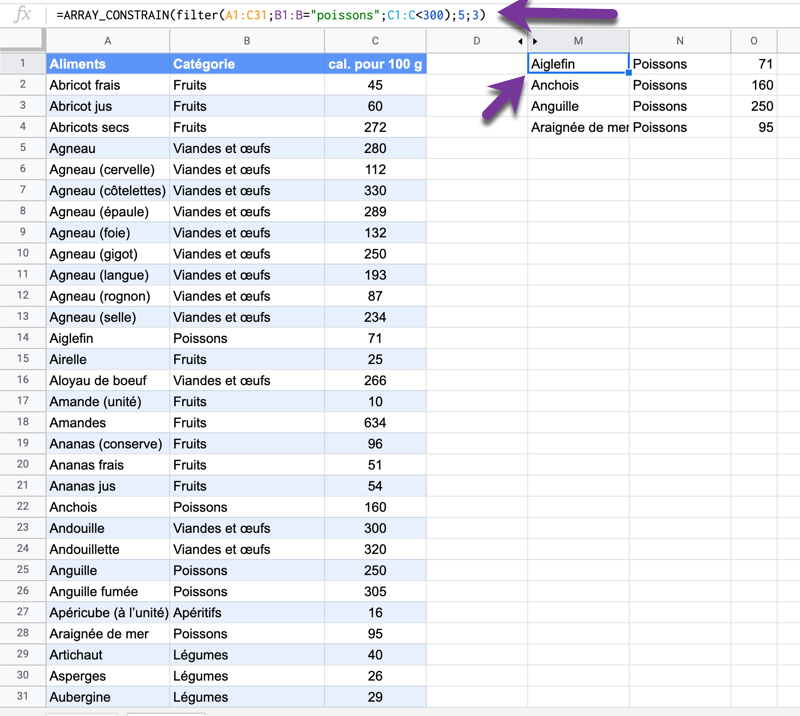Screen dimensions: 800x716
Task: Click the 'Aliments' header cell
Action: click(x=108, y=64)
